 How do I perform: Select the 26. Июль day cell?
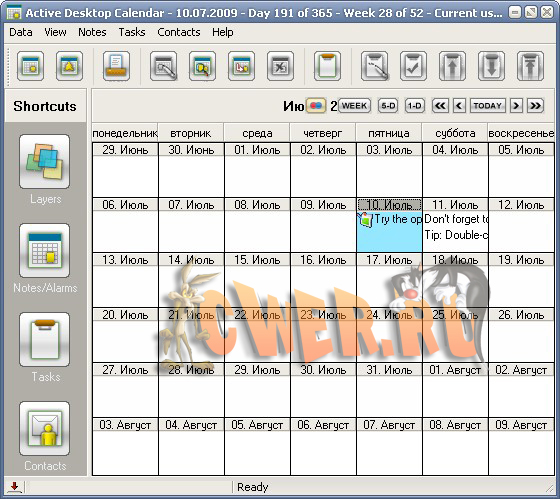[521, 335]
